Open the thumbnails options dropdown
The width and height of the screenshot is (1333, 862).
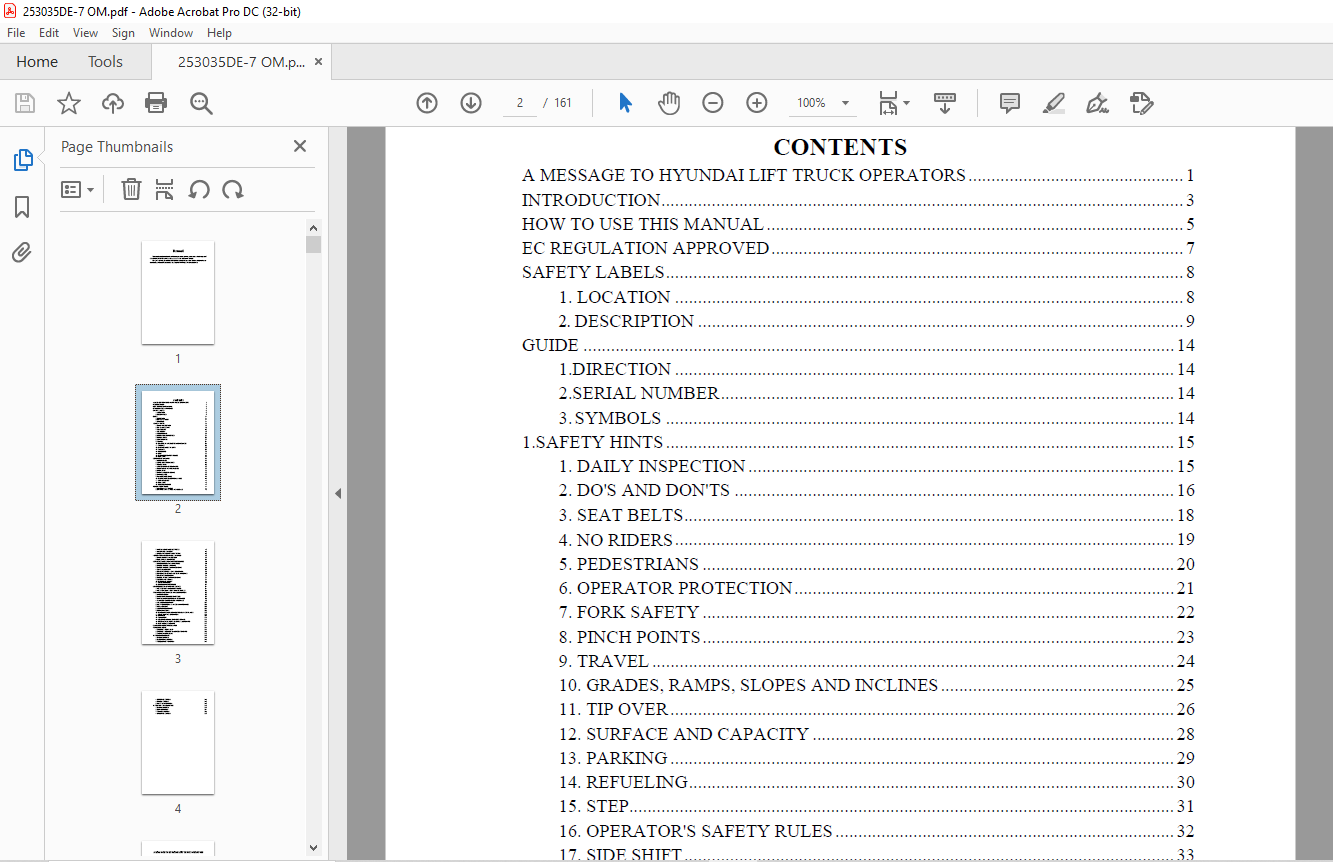77,189
